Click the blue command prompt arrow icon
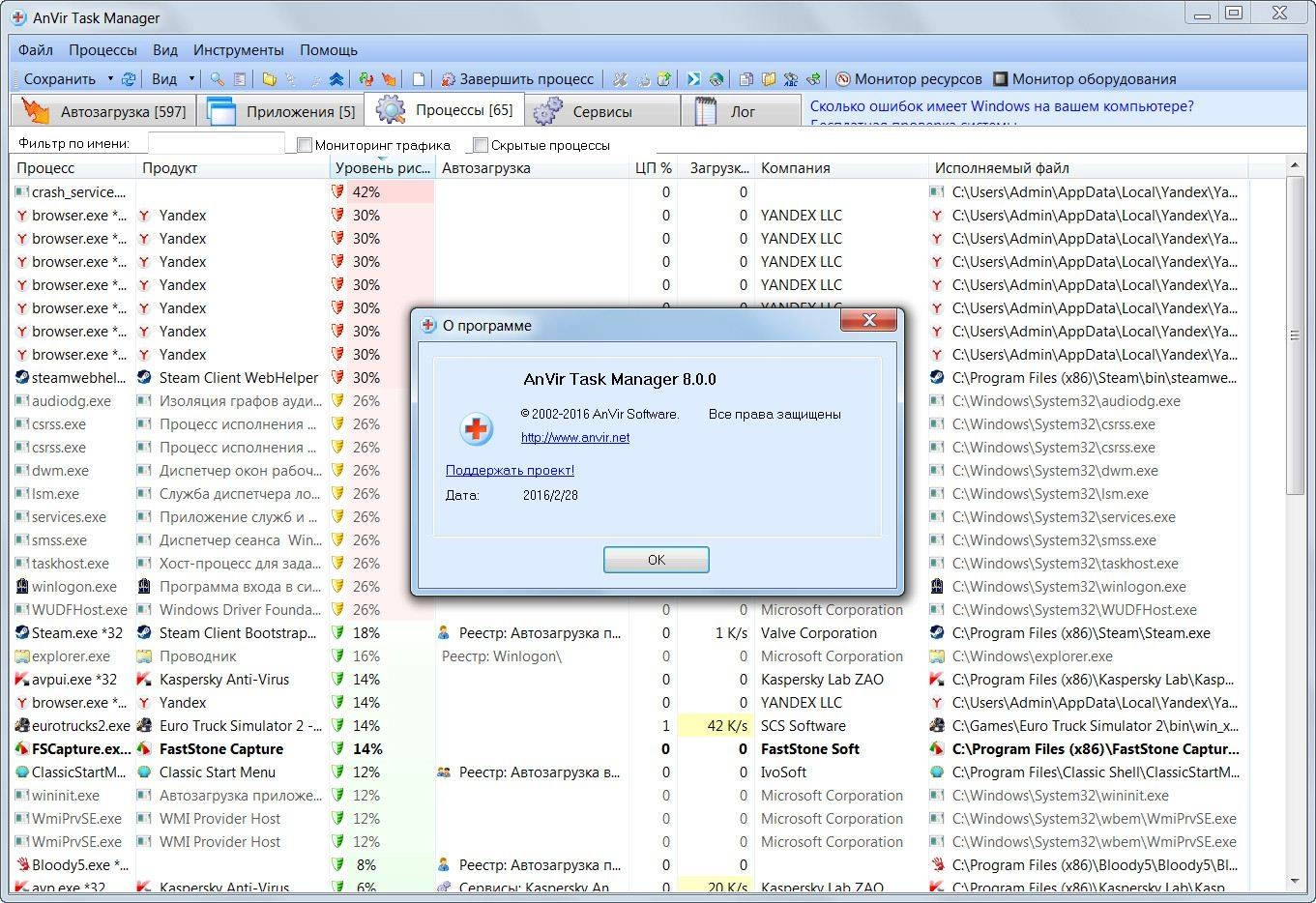 tap(694, 79)
